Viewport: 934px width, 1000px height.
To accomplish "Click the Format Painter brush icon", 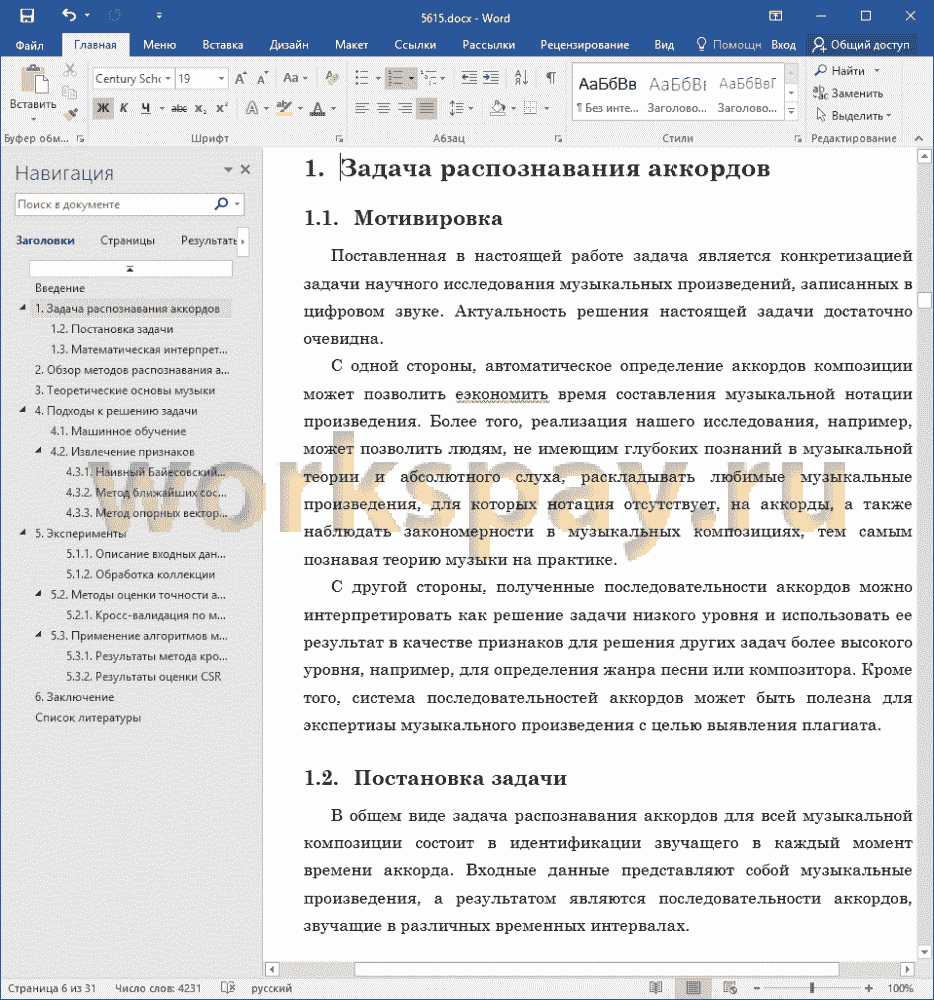I will (70, 114).
